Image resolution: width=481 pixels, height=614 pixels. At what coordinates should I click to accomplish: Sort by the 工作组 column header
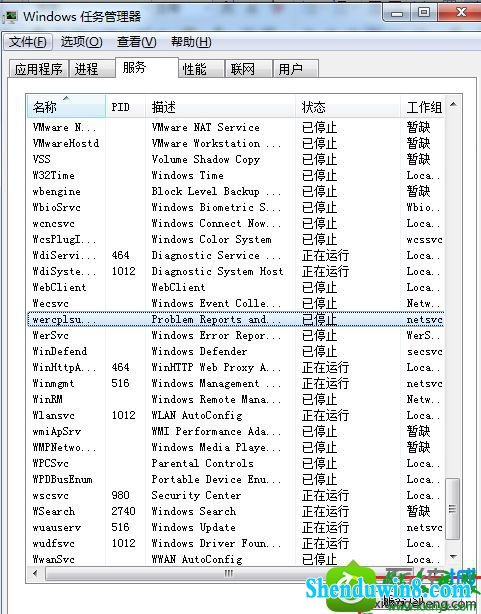[422, 107]
